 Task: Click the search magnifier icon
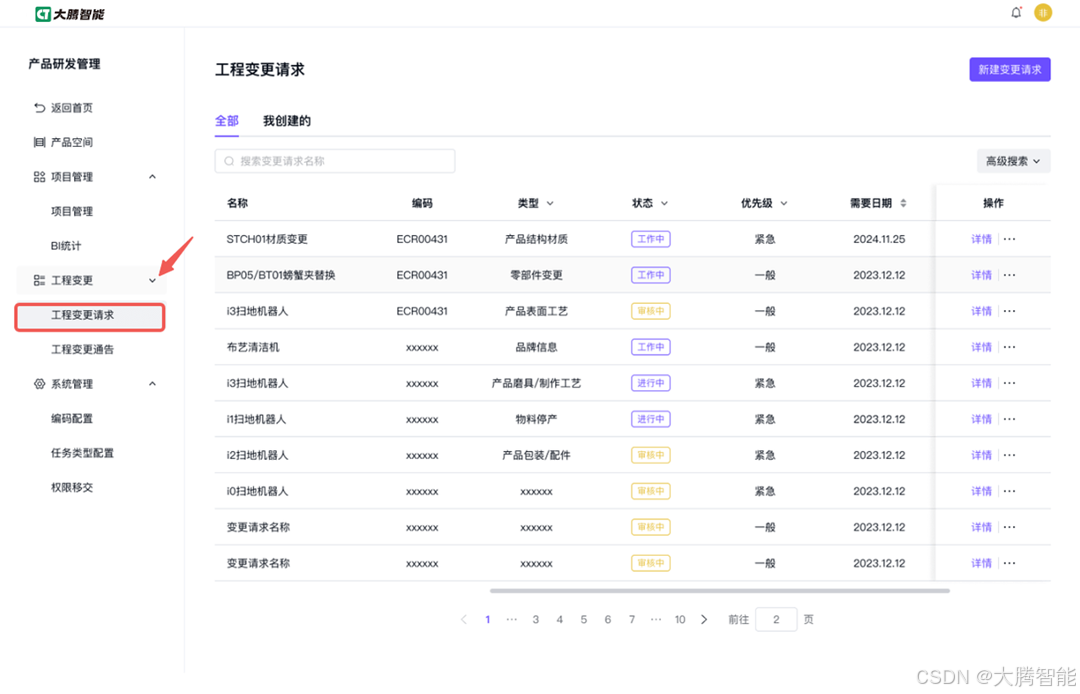(229, 161)
